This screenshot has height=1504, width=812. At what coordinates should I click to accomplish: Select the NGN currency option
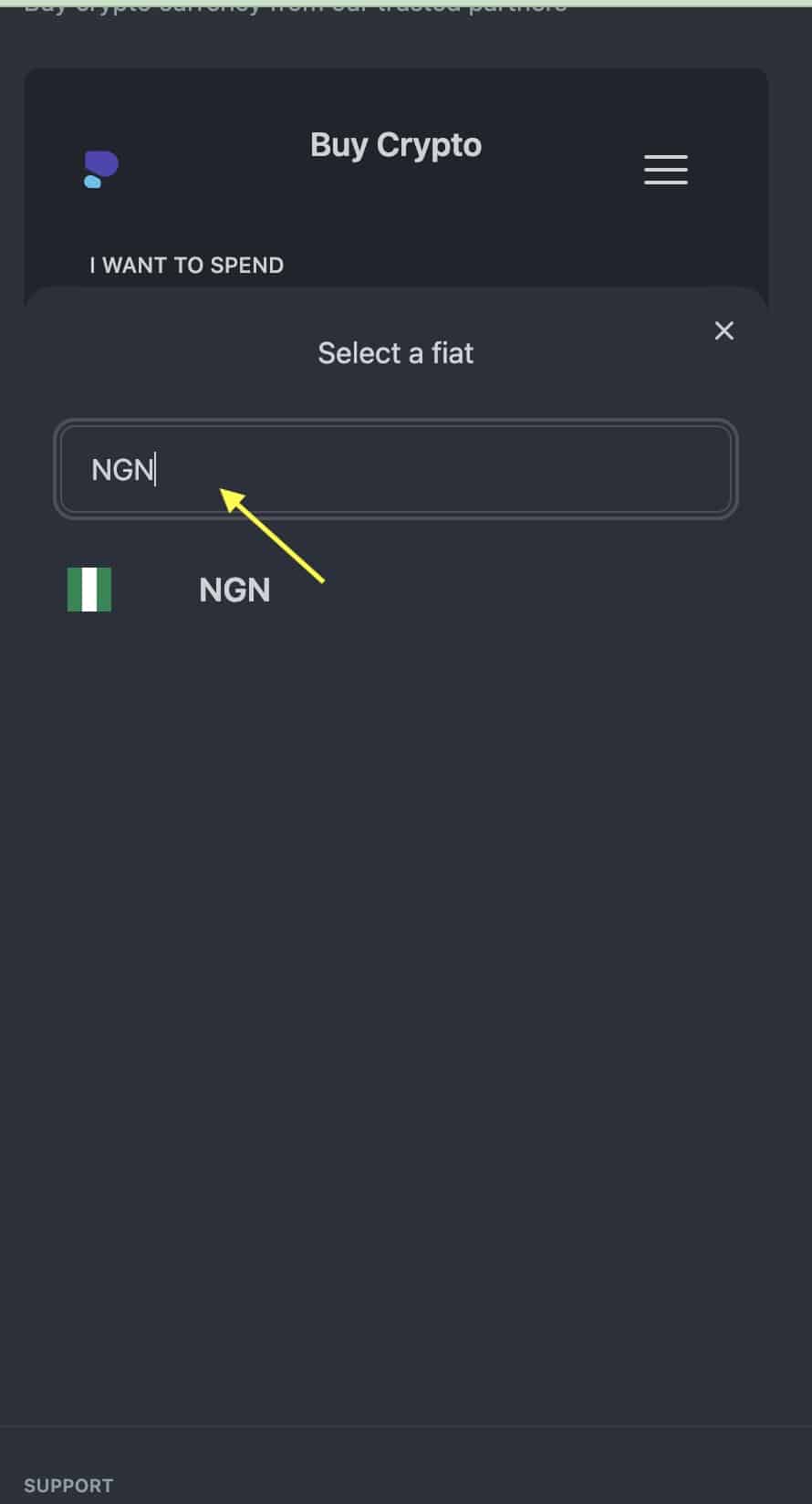(234, 590)
